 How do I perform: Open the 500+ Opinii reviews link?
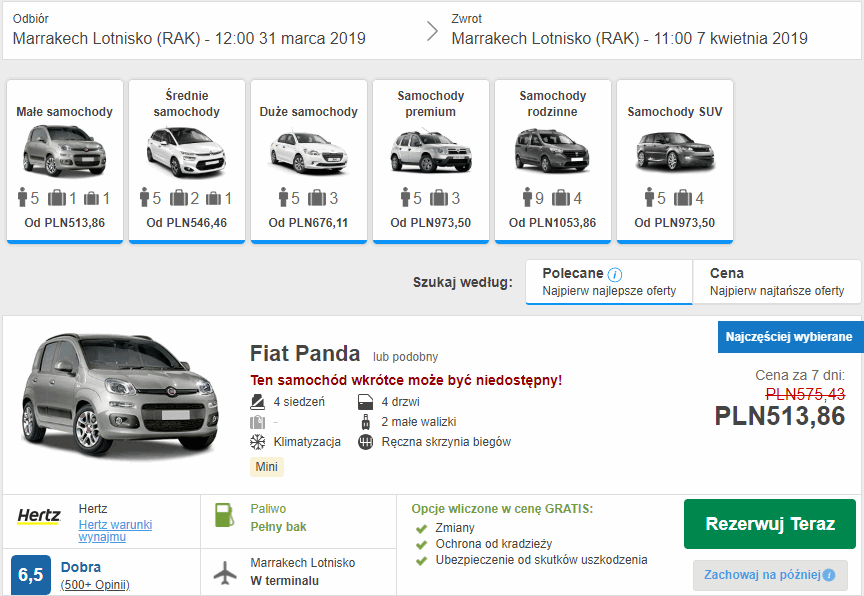coord(95,584)
